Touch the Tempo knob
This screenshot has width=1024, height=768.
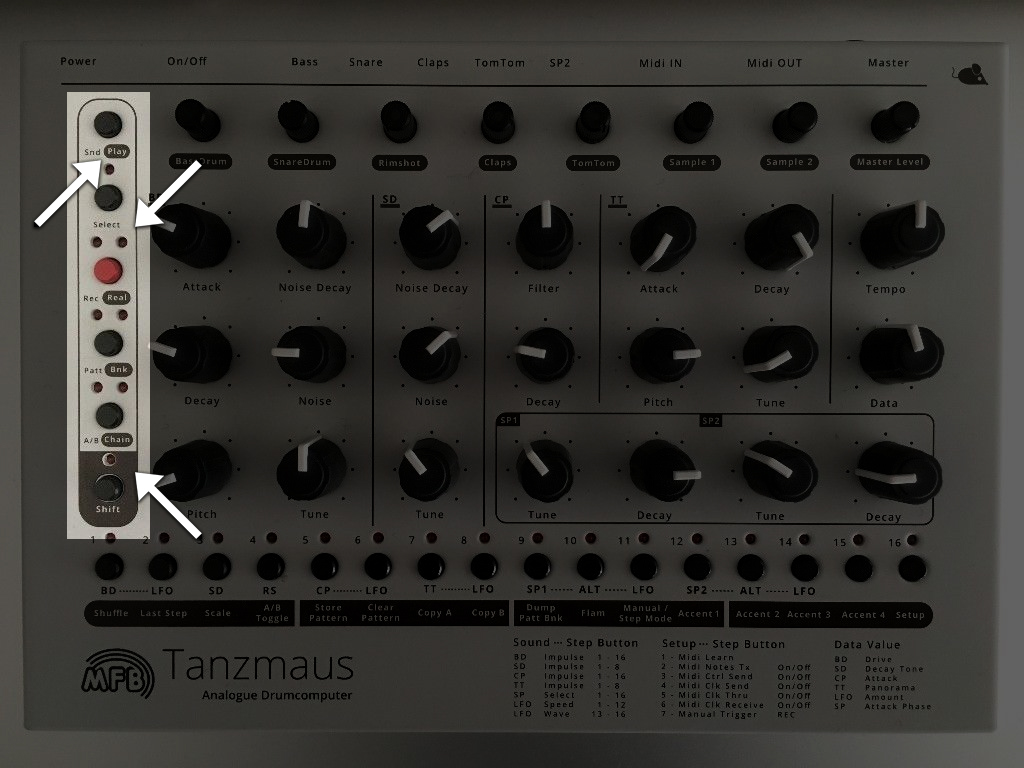coord(902,234)
